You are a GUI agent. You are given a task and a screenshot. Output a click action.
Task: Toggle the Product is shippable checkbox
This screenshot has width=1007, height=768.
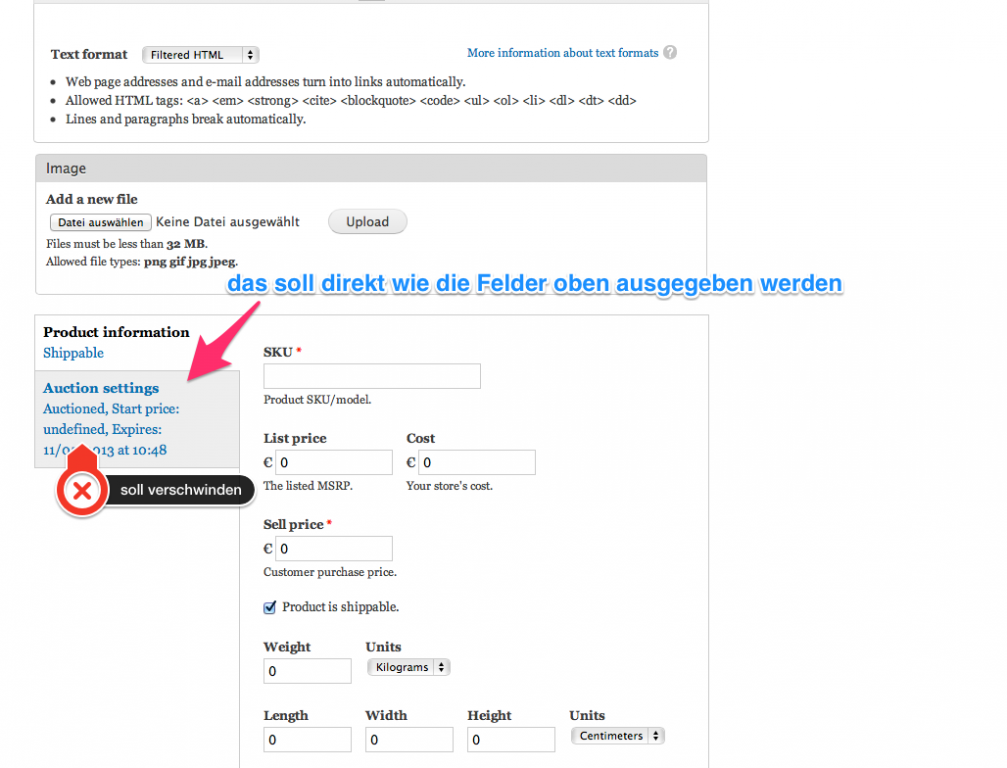click(269, 607)
